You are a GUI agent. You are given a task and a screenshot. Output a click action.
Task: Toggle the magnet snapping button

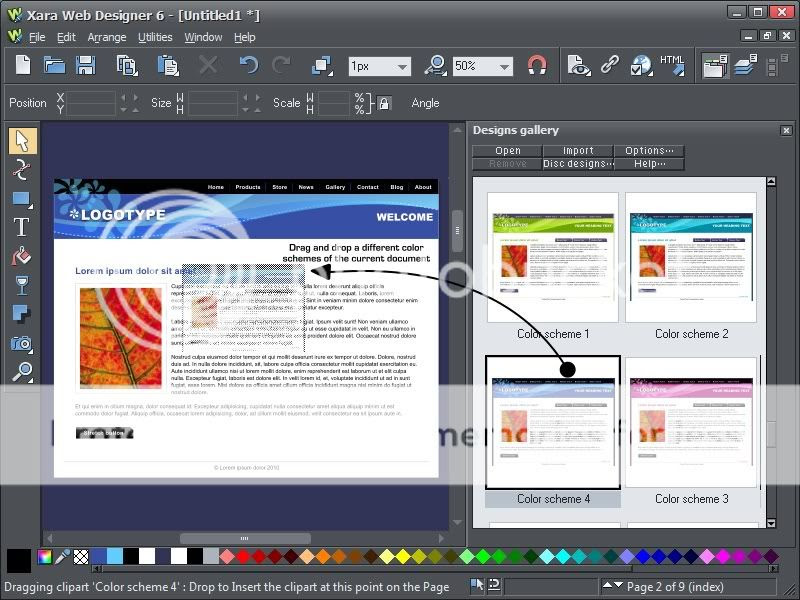tap(537, 66)
